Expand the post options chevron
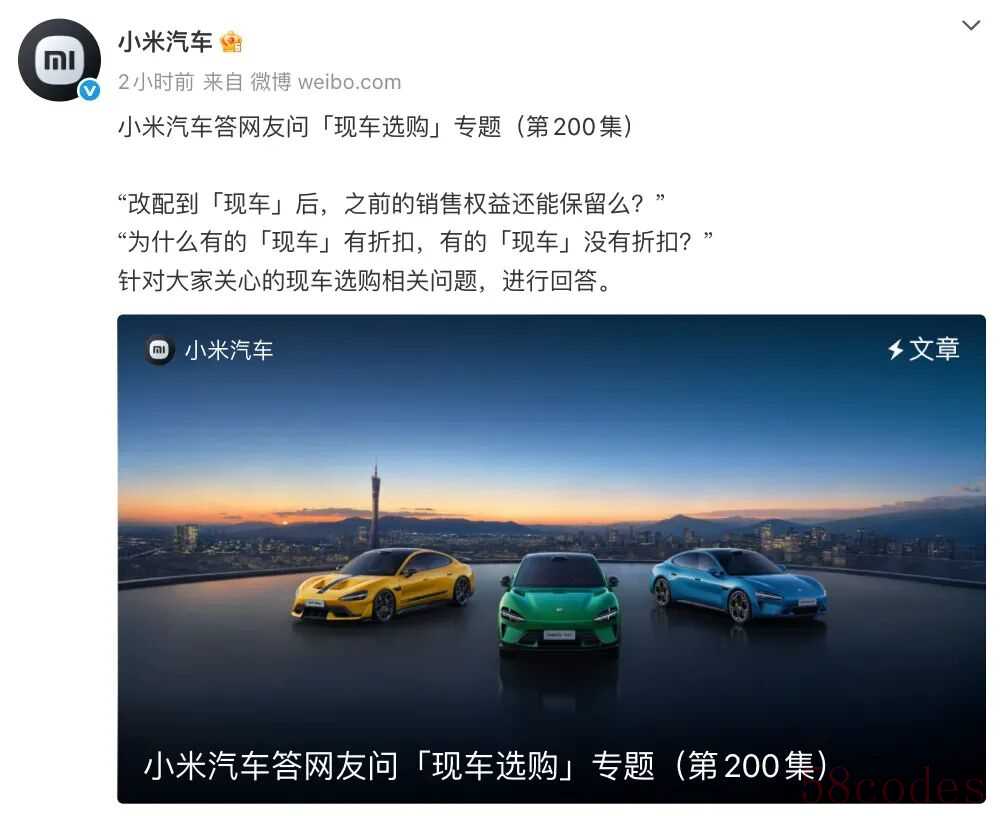The height and width of the screenshot is (816, 1000). click(x=971, y=26)
